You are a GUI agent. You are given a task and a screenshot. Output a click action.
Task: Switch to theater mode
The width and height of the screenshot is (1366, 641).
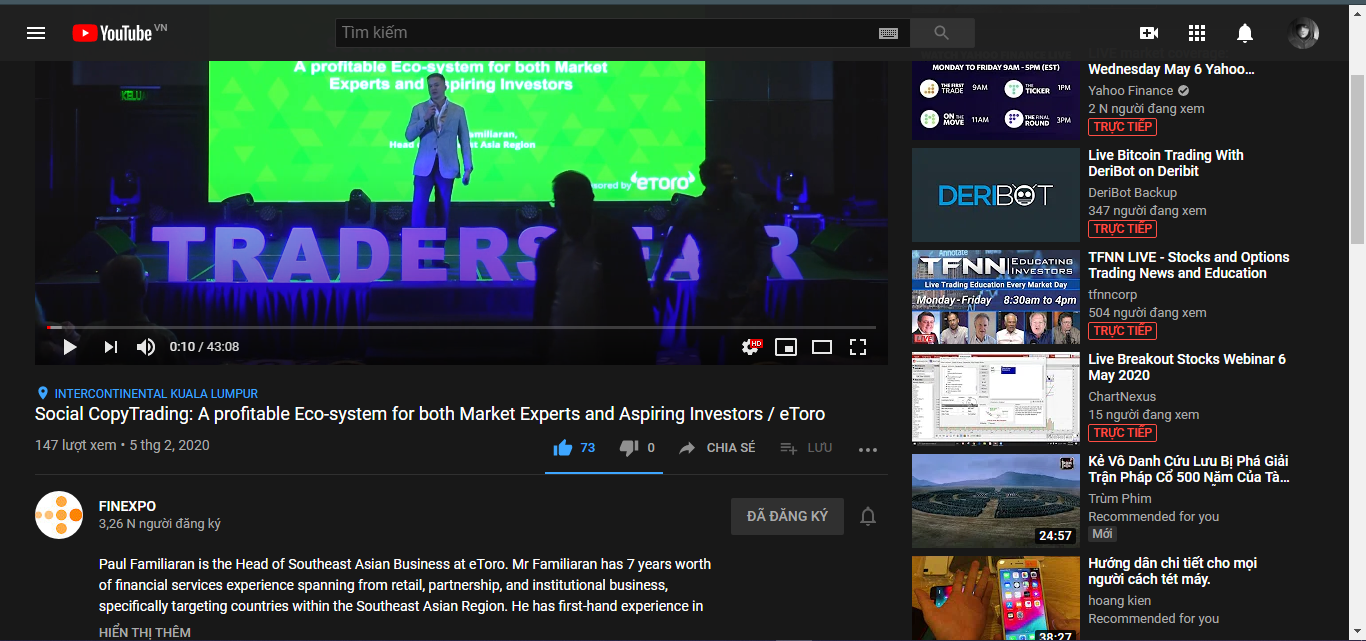click(x=822, y=347)
